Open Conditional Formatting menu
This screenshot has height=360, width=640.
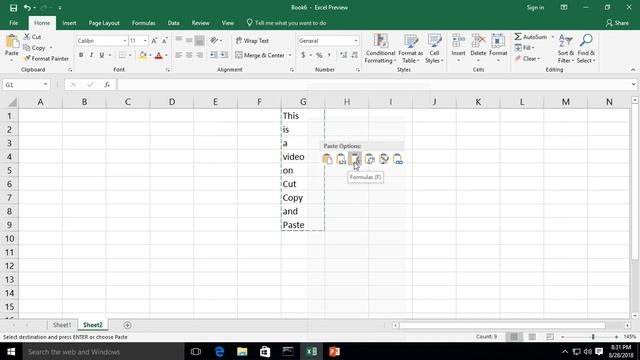tap(380, 49)
